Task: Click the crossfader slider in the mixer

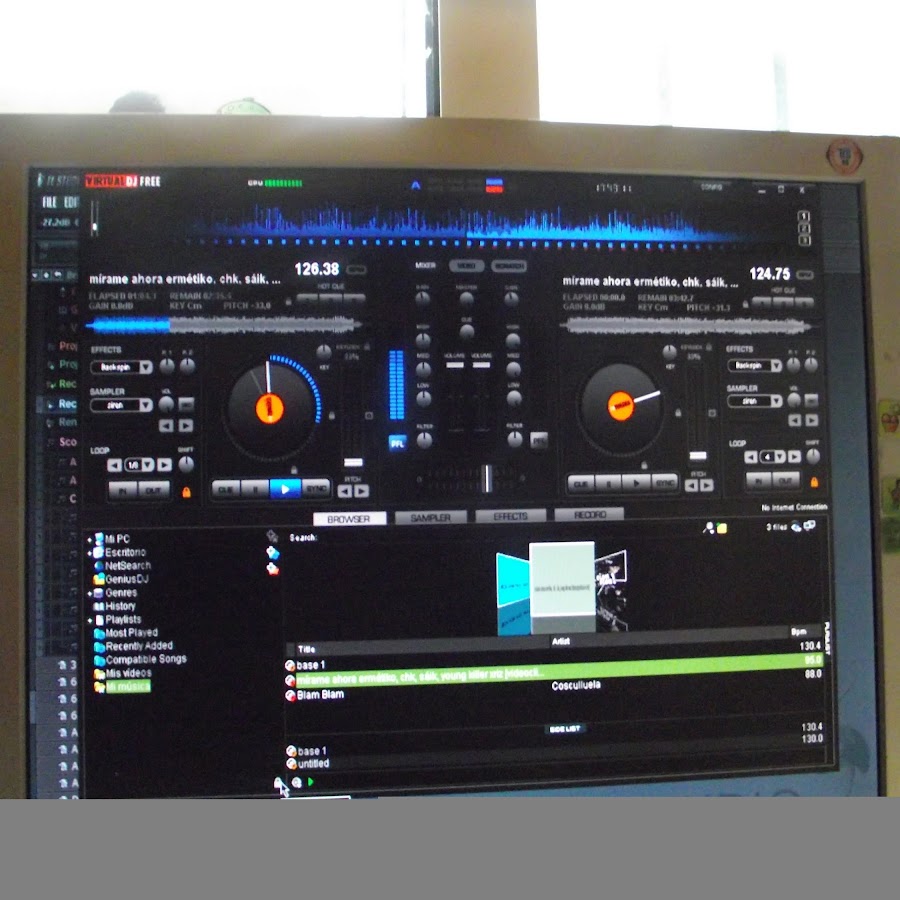Action: pyautogui.click(x=487, y=479)
